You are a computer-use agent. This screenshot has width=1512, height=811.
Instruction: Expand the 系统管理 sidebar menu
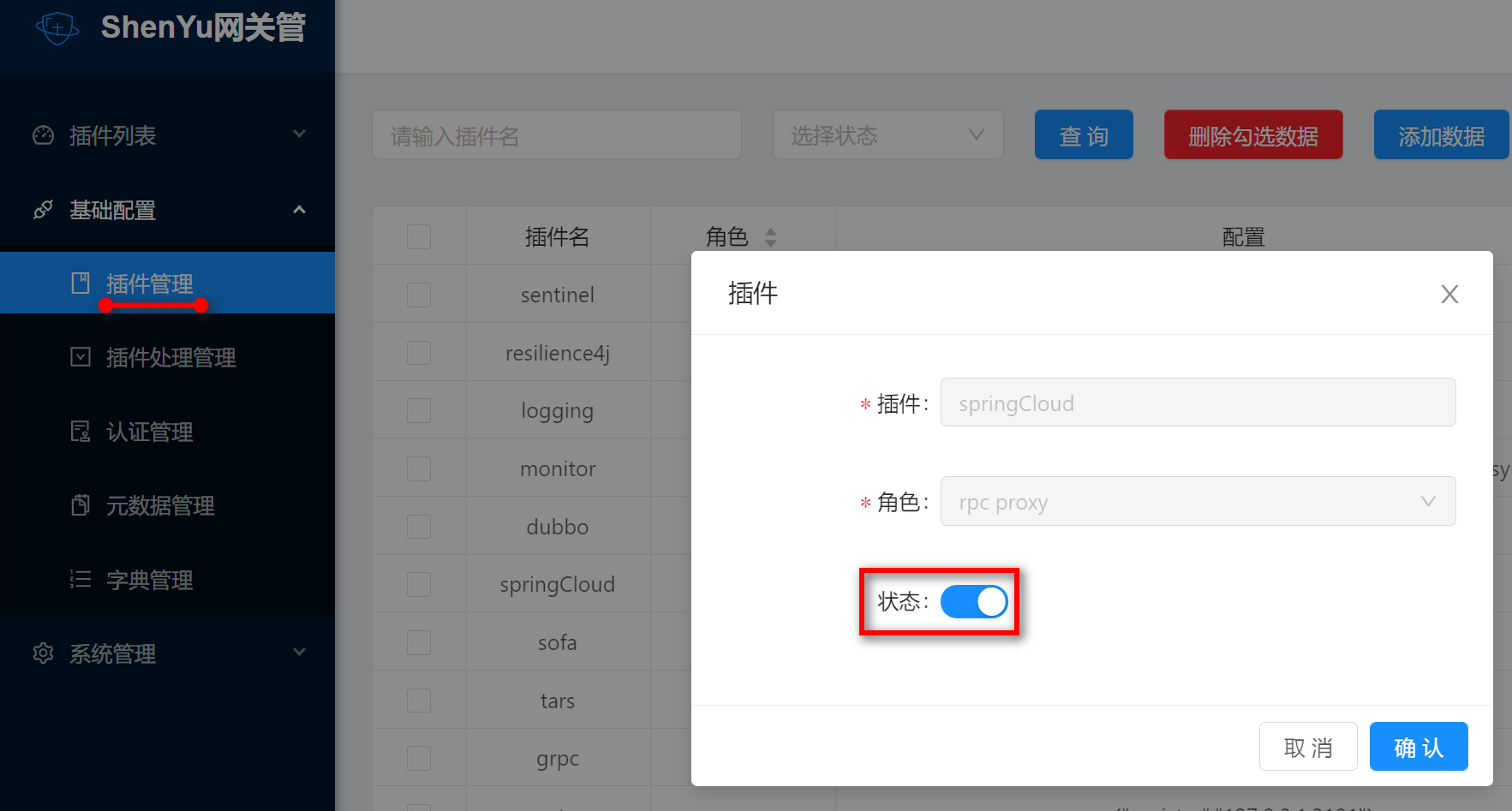(299, 653)
